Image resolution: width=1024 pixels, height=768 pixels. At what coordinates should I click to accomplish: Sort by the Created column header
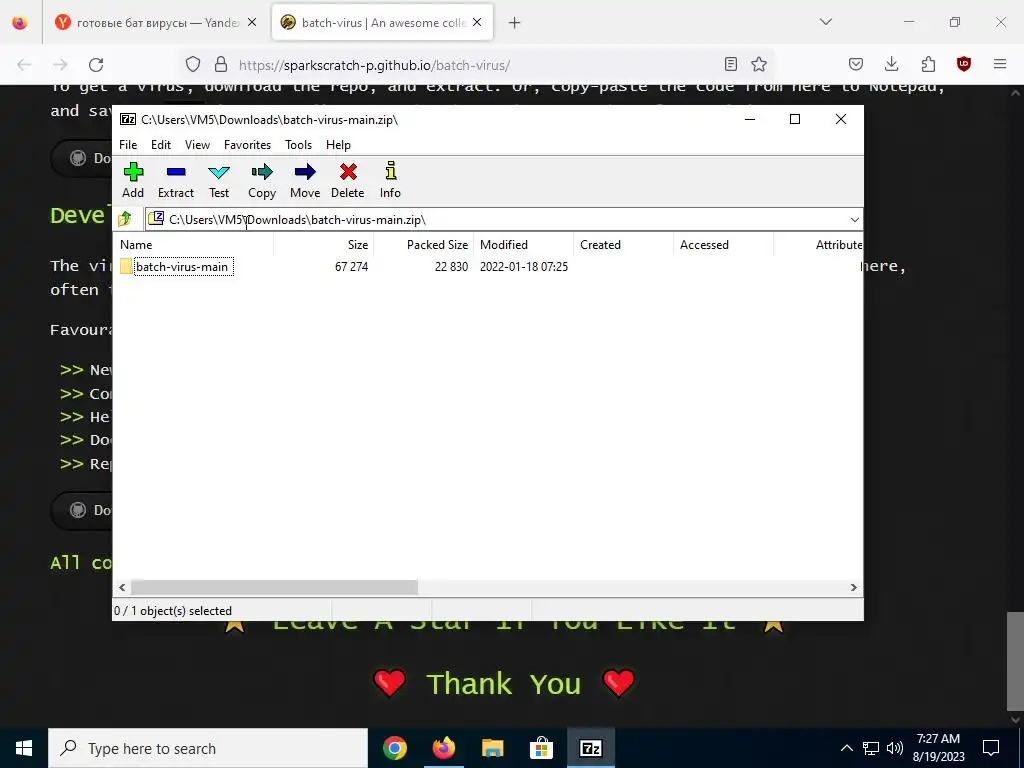pyautogui.click(x=624, y=245)
